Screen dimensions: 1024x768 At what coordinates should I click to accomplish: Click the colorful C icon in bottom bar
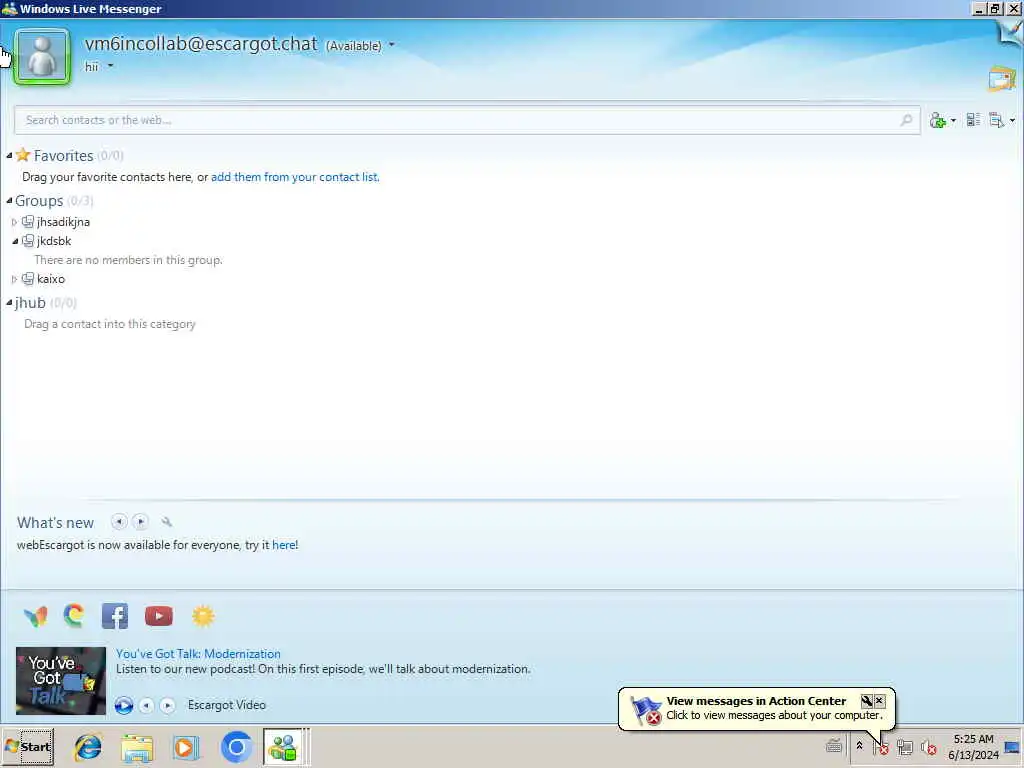(74, 615)
